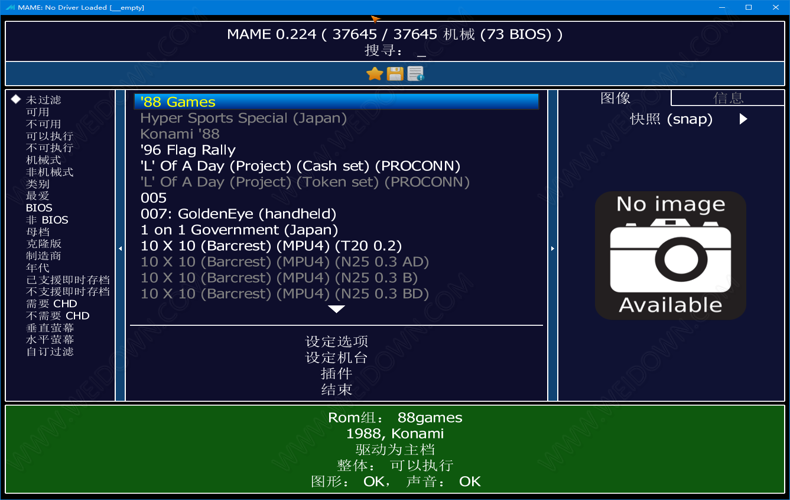Click the 搜寻 search field

tap(395, 50)
